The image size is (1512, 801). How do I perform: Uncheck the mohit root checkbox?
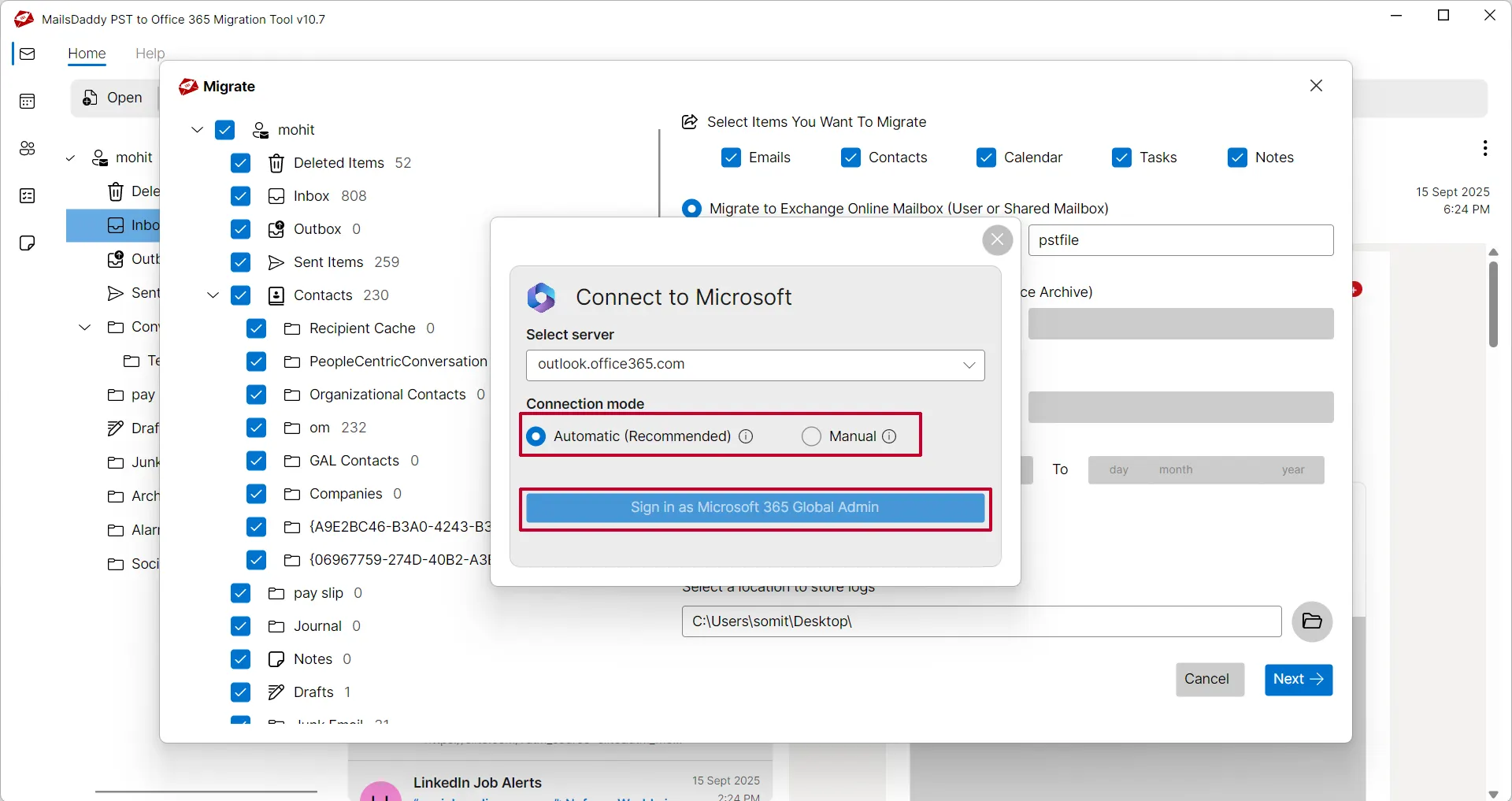[x=224, y=130]
